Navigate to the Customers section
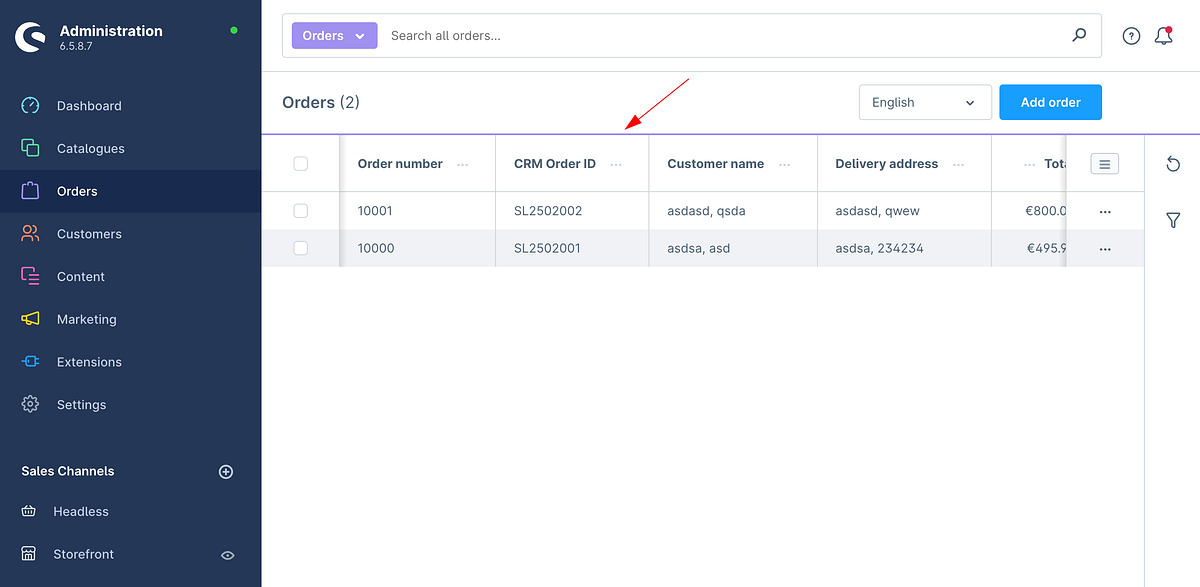This screenshot has height=587, width=1200. click(91, 233)
